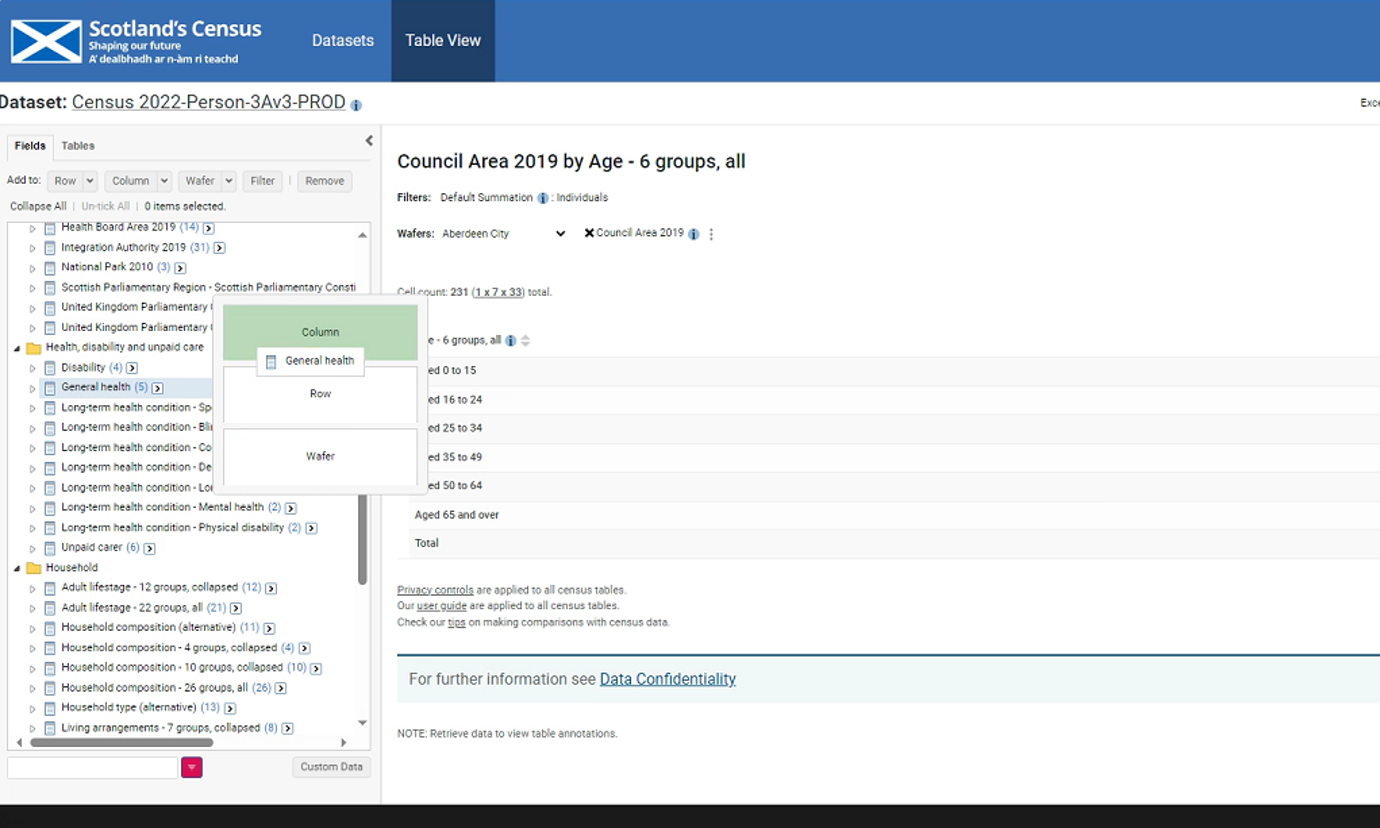Click the horizontal scrollbar of the fields tree
The height and width of the screenshot is (828, 1380).
[122, 743]
